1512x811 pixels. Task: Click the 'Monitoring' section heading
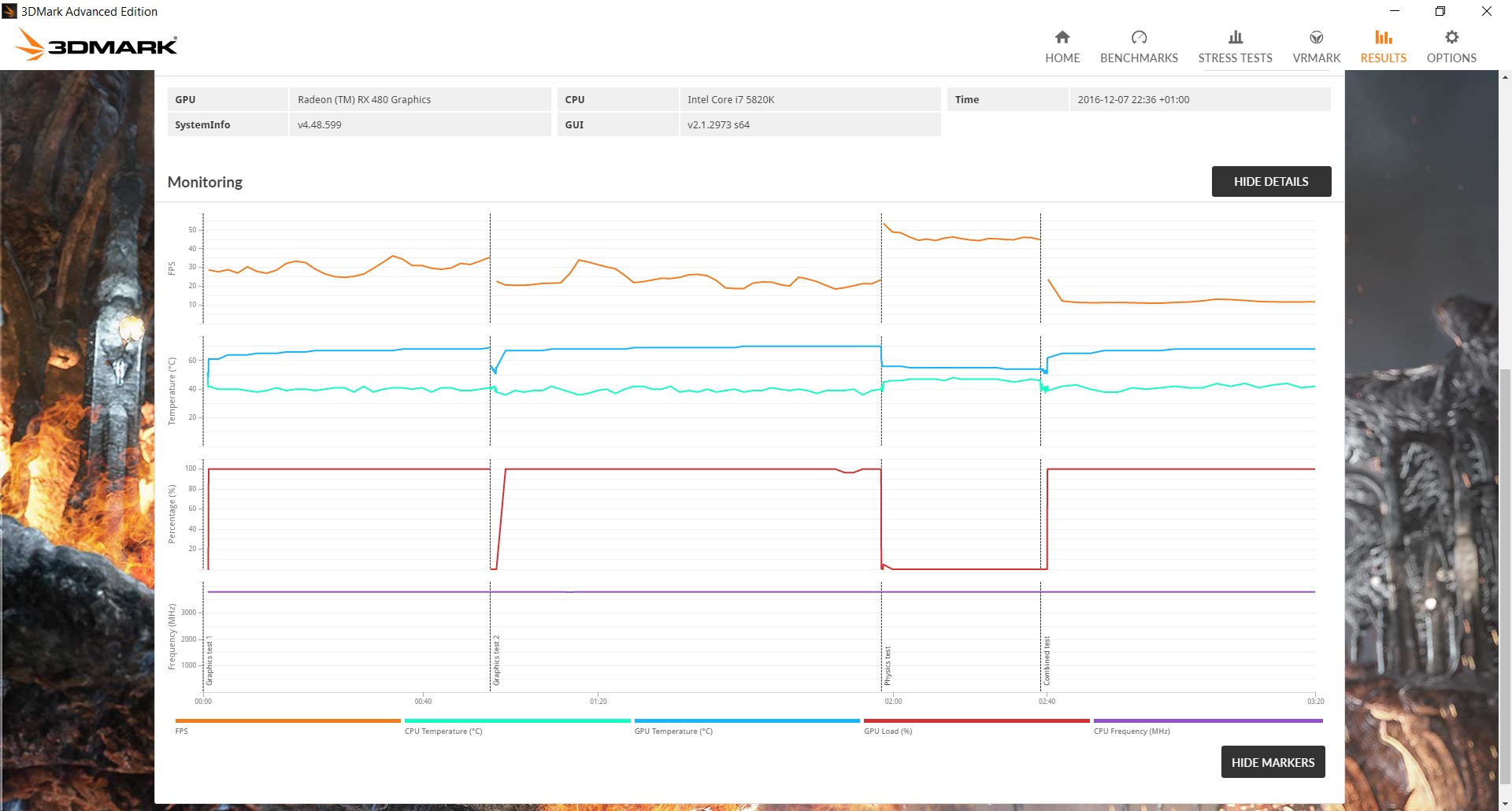(205, 182)
